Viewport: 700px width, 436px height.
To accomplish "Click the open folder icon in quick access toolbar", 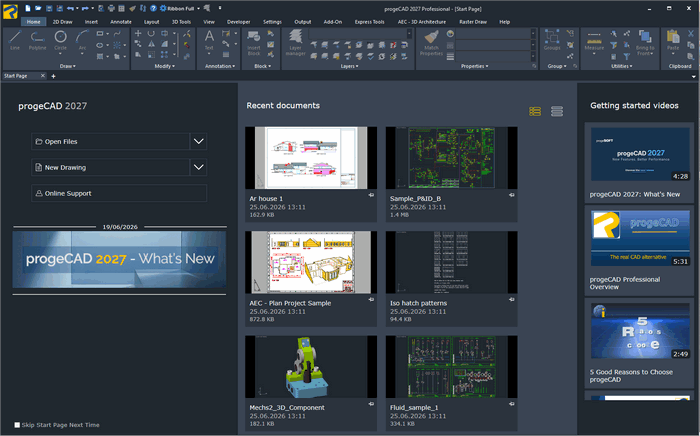I will (38, 8).
